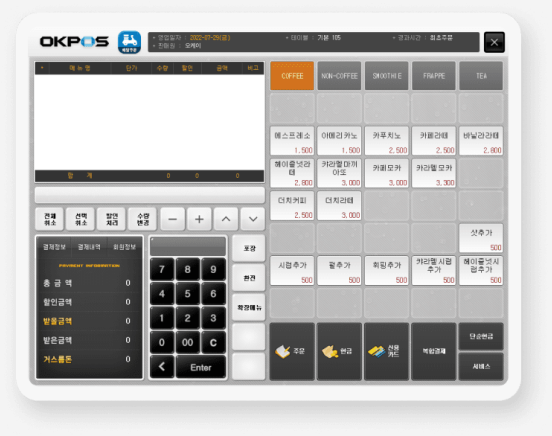Viewport: 552px width, 436px height.
Task: Click the 포장 takeout button
Action: [249, 248]
